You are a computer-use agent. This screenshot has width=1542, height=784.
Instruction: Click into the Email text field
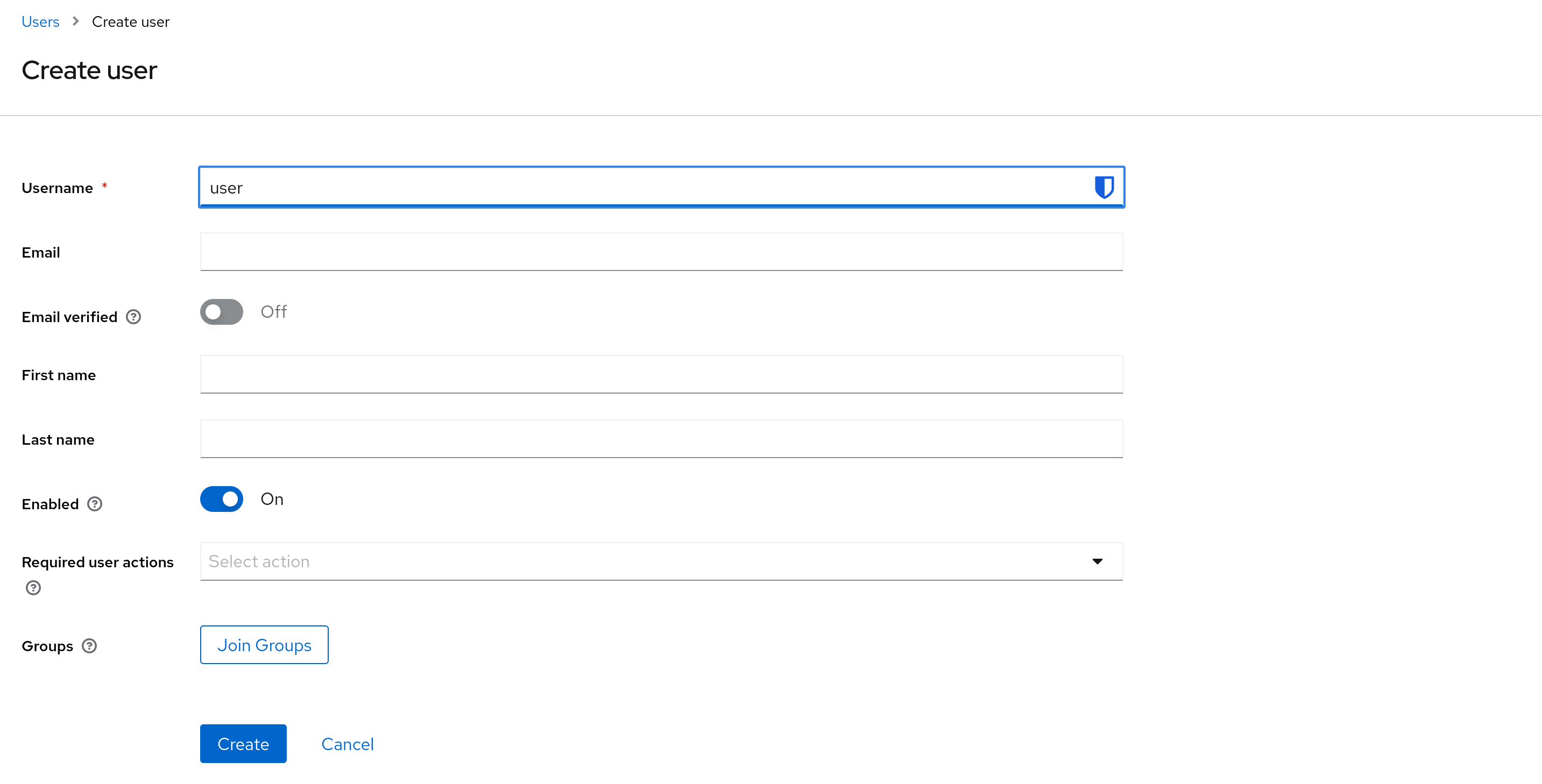pos(661,252)
